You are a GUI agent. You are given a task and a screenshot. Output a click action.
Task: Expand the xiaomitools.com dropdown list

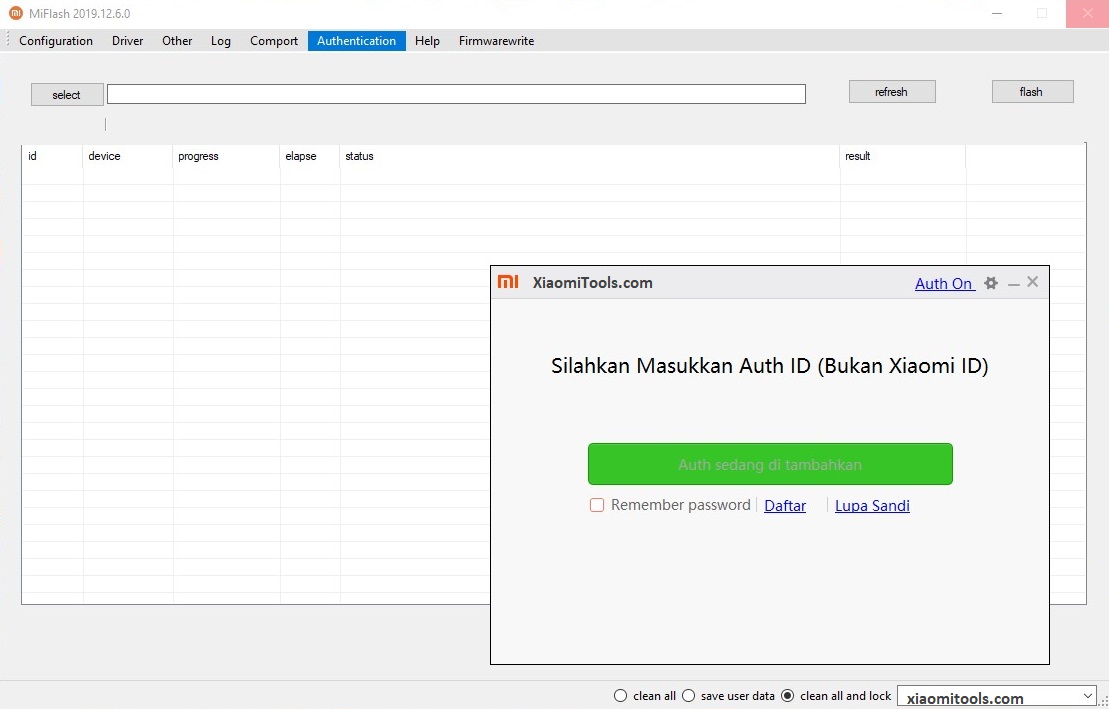[x=1088, y=696]
